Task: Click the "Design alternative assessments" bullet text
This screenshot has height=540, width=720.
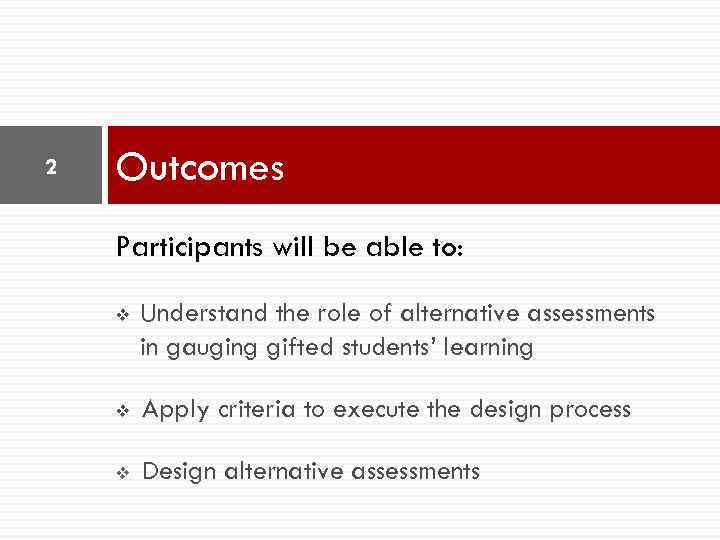Action: tap(311, 470)
